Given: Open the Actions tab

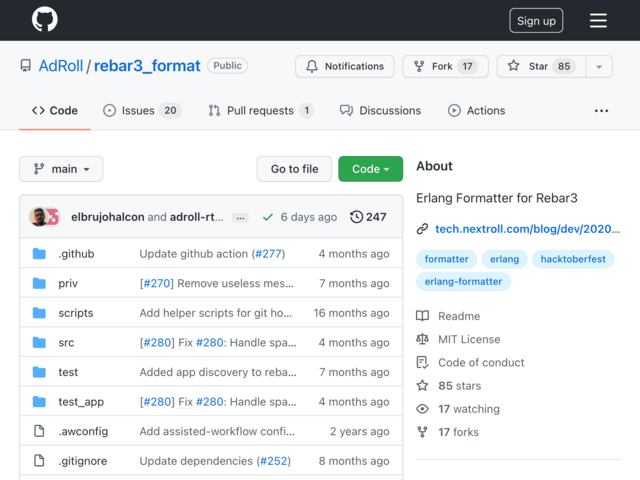Looking at the screenshot, I should pos(476,111).
